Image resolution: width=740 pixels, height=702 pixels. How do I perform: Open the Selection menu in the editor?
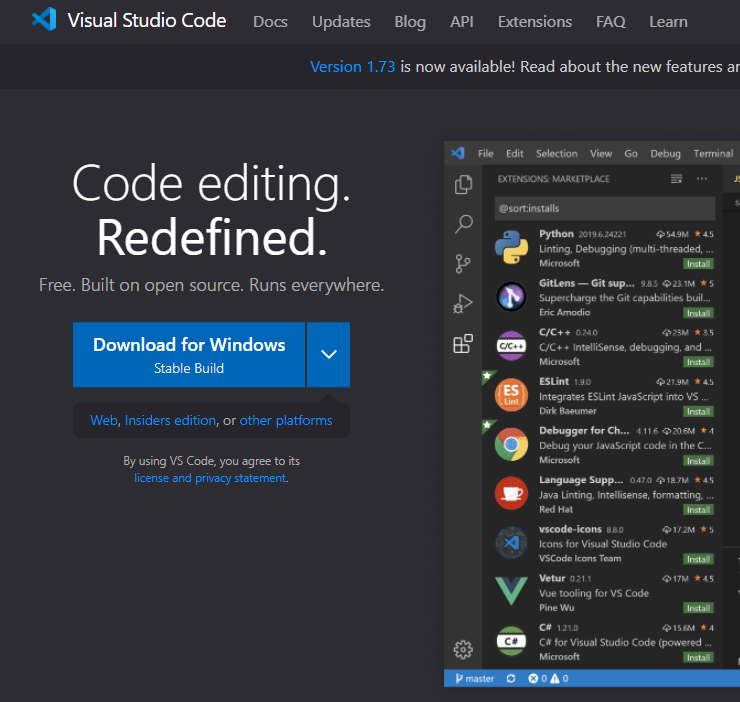pyautogui.click(x=556, y=153)
